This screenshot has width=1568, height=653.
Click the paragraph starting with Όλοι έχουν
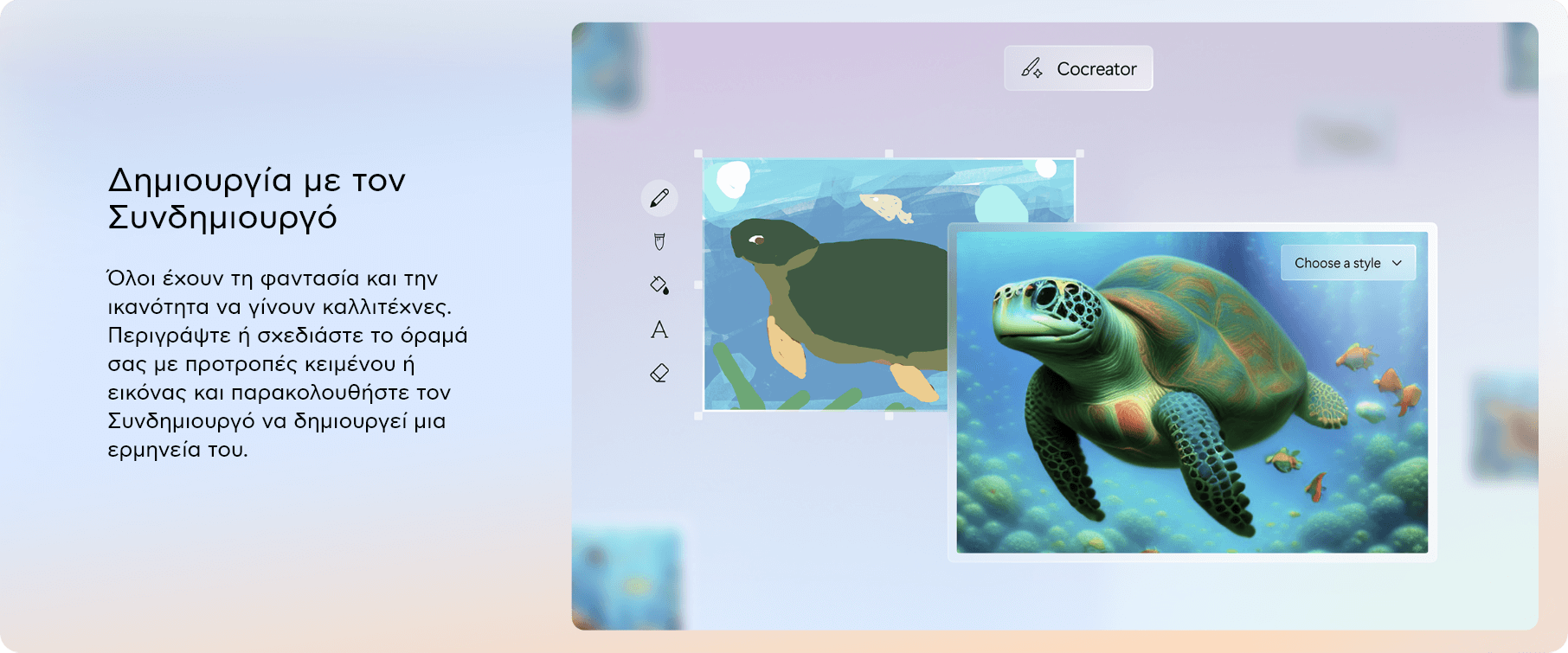(287, 363)
